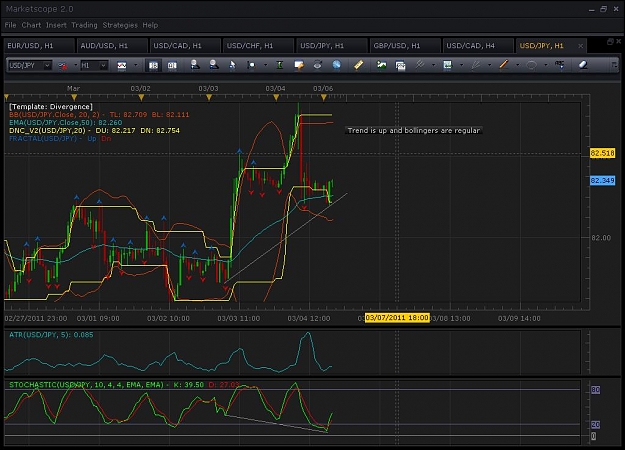Select the orange line drawing tool

503,65
